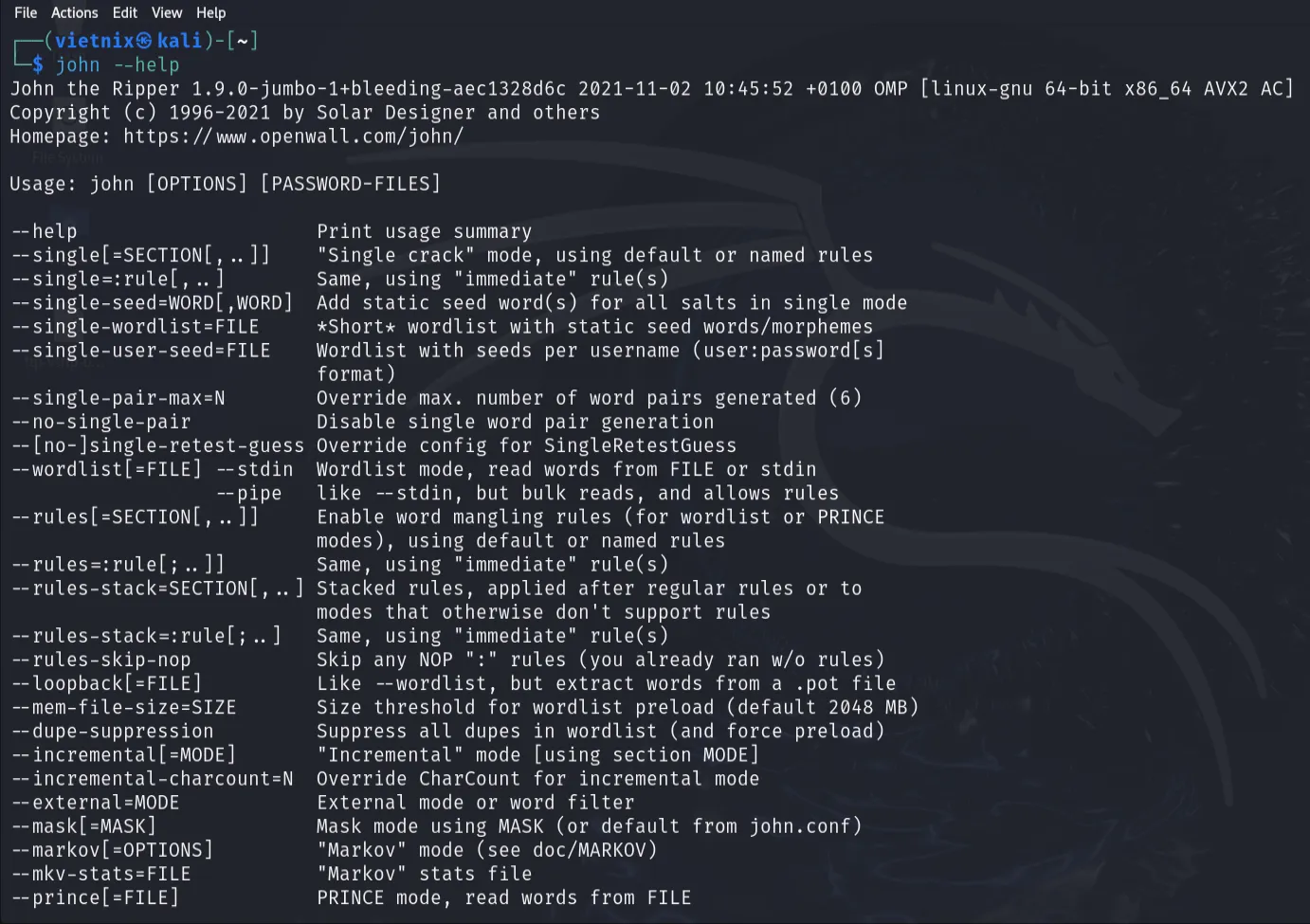Open the Edit menu
Image resolution: width=1310 pixels, height=924 pixels.
pyautogui.click(x=124, y=12)
